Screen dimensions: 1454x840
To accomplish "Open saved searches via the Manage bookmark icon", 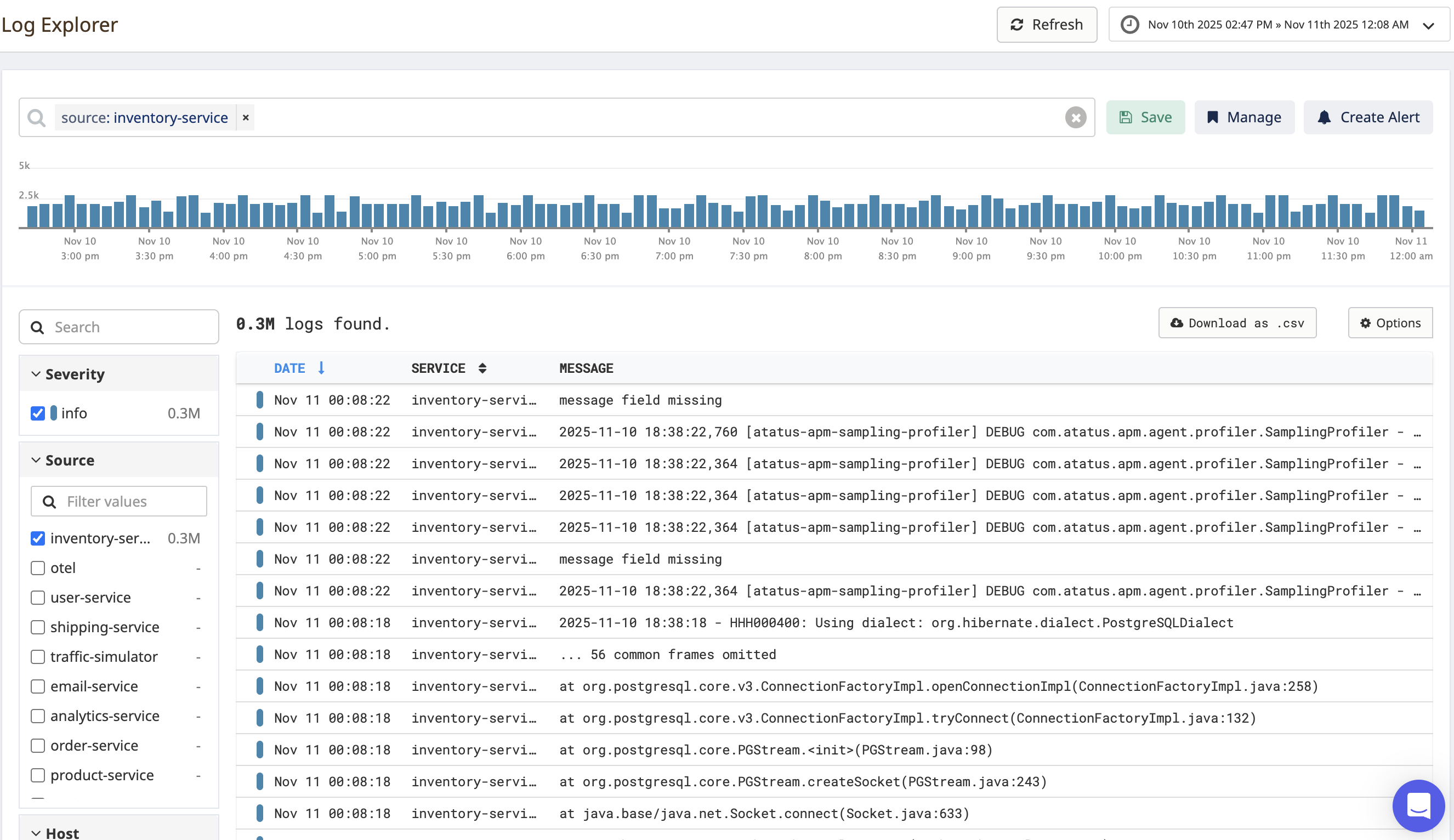I will click(x=1213, y=117).
